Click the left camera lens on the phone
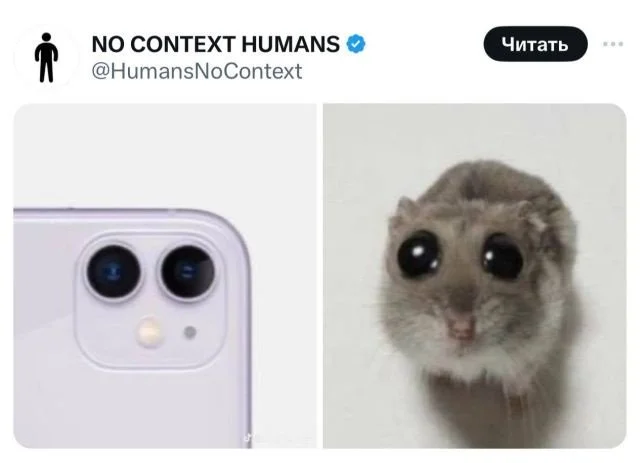The height and width of the screenshot is (463, 640). click(113, 271)
